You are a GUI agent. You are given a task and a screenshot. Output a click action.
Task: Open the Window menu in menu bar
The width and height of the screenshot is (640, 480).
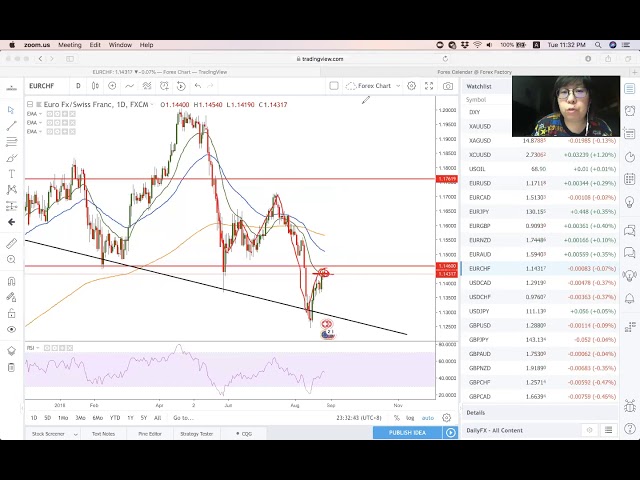(x=120, y=45)
